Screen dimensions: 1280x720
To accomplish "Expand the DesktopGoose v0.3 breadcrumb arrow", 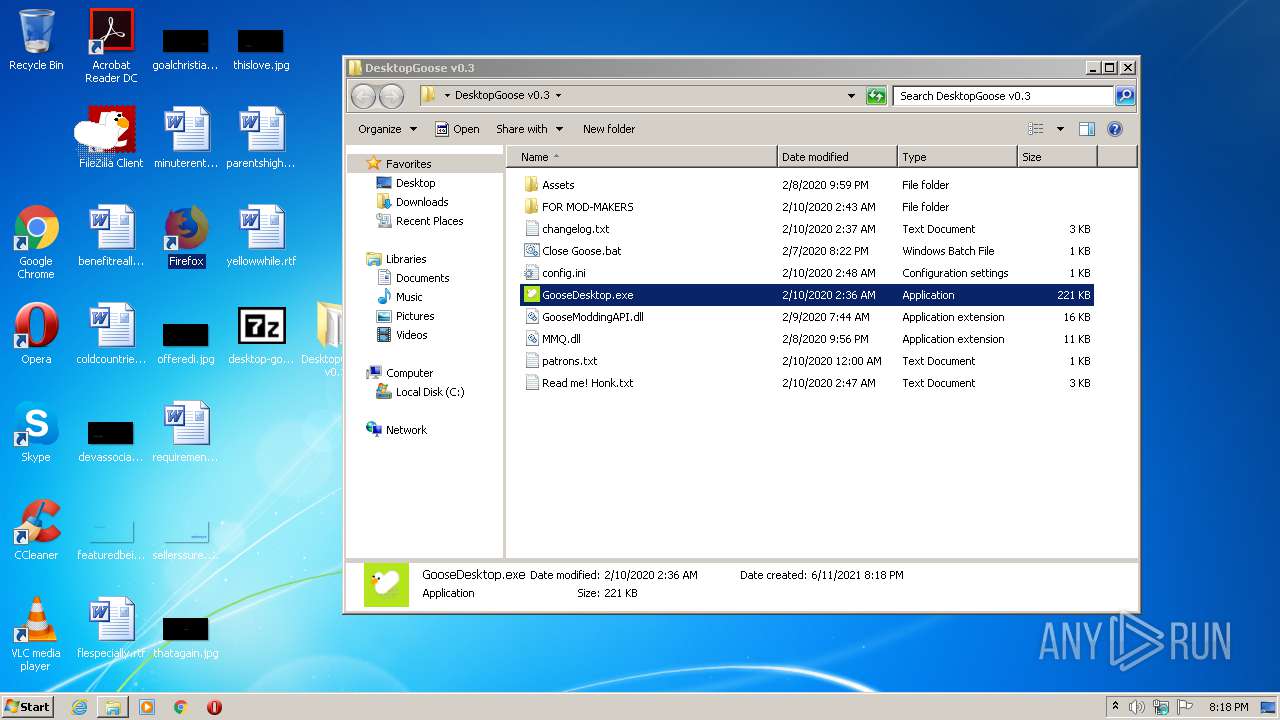I will tap(558, 96).
